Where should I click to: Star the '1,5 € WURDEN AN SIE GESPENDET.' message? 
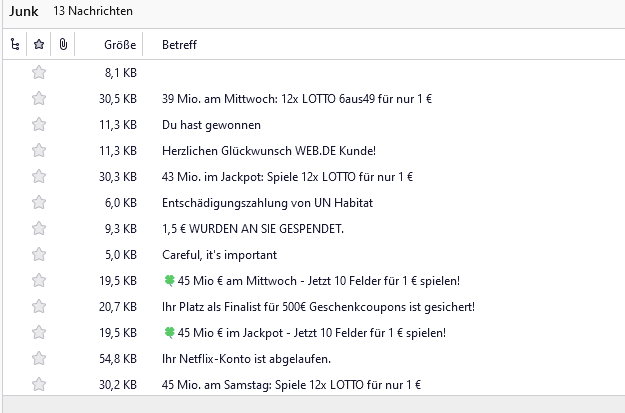coord(39,229)
